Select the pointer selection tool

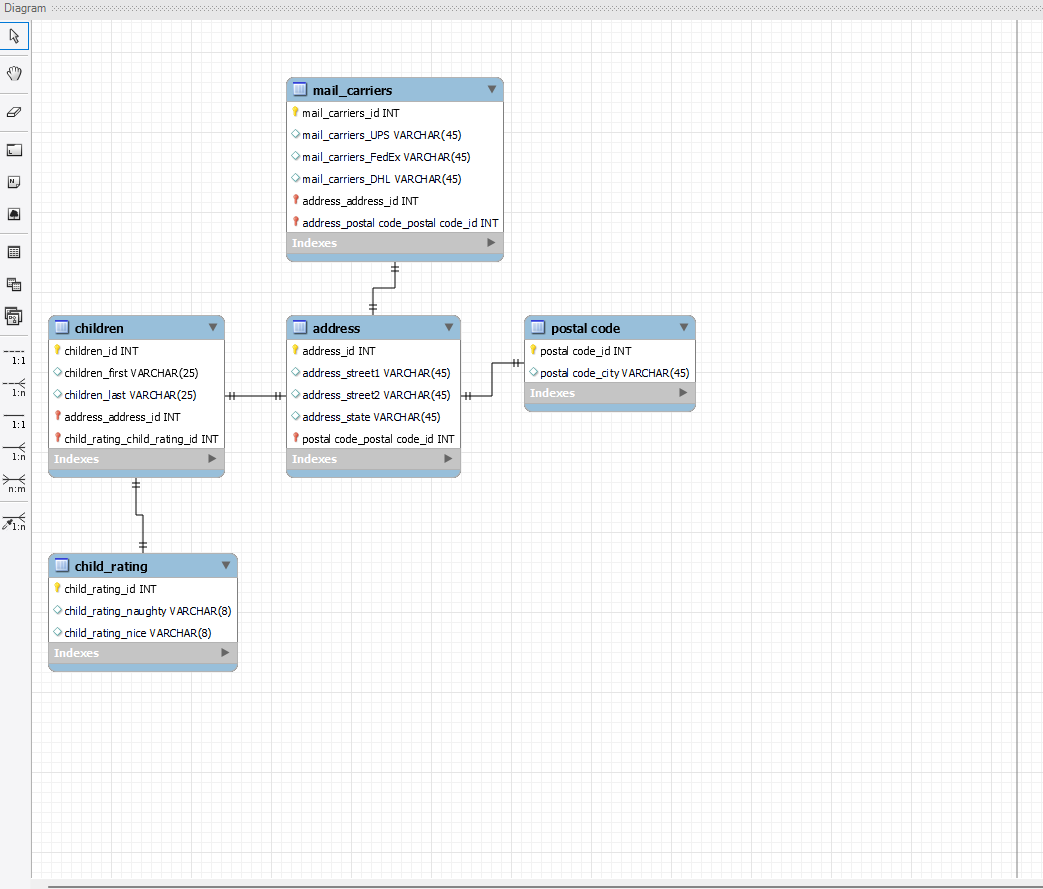[14, 36]
